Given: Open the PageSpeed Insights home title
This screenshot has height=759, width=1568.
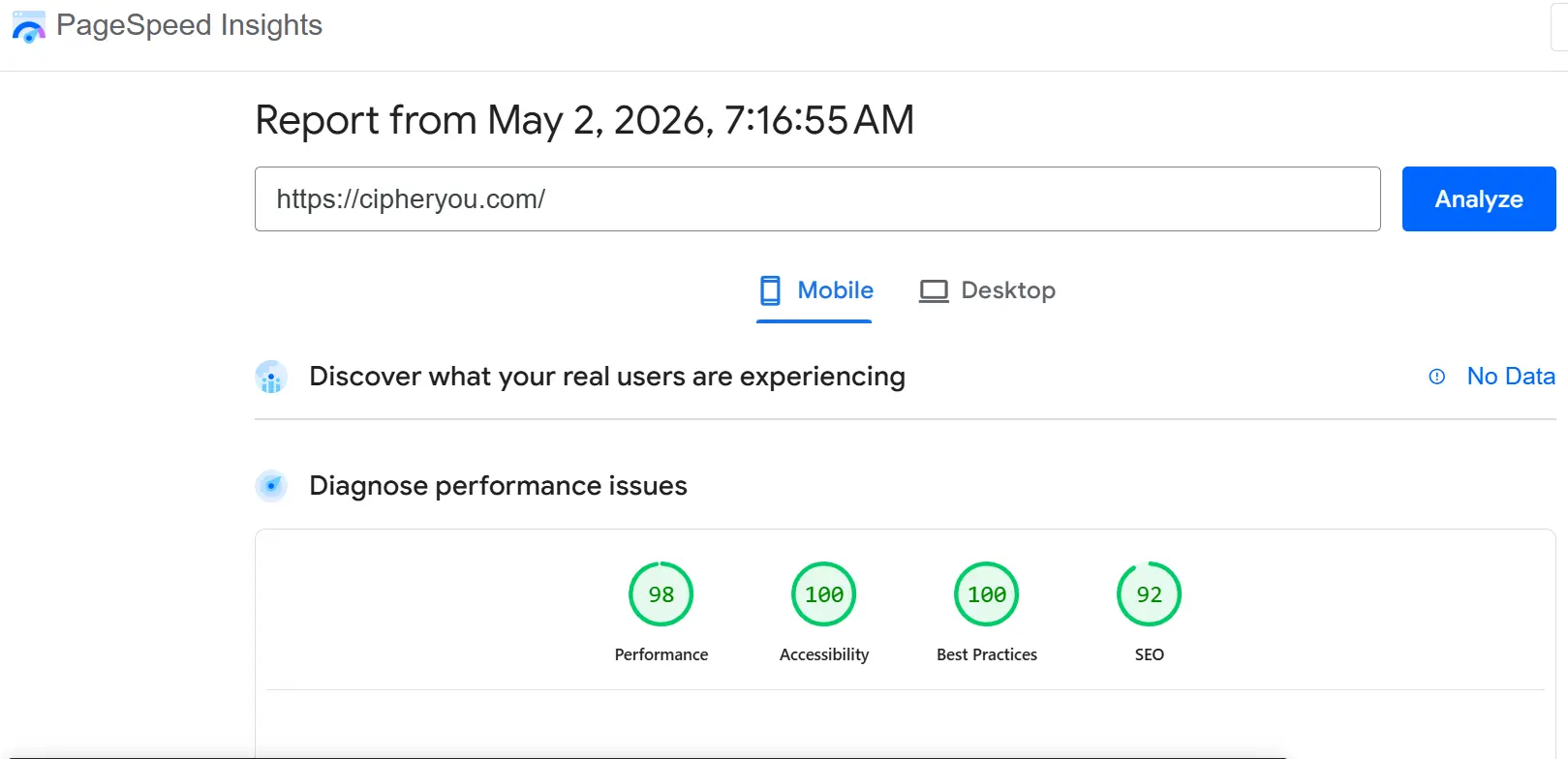Looking at the screenshot, I should (189, 25).
